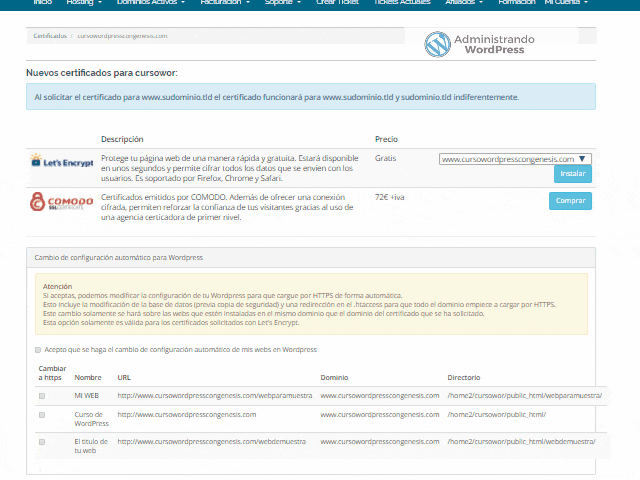Click the Administrando WordPress logo
Image resolution: width=640 pixels, height=480 pixels.
479,44
